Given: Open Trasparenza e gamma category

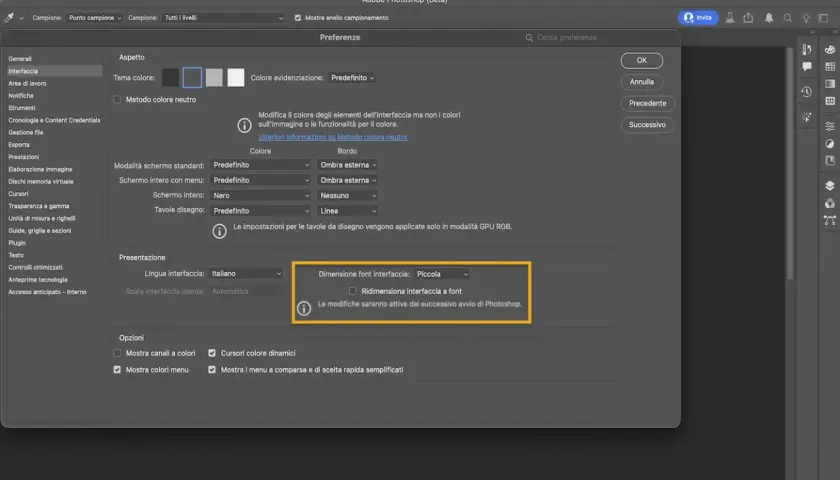Looking at the screenshot, I should click(x=39, y=206).
